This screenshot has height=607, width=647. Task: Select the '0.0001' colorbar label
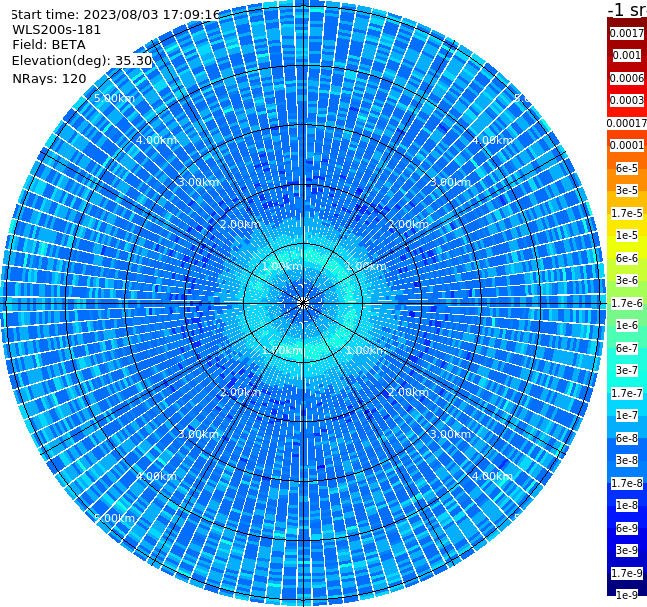(627, 145)
